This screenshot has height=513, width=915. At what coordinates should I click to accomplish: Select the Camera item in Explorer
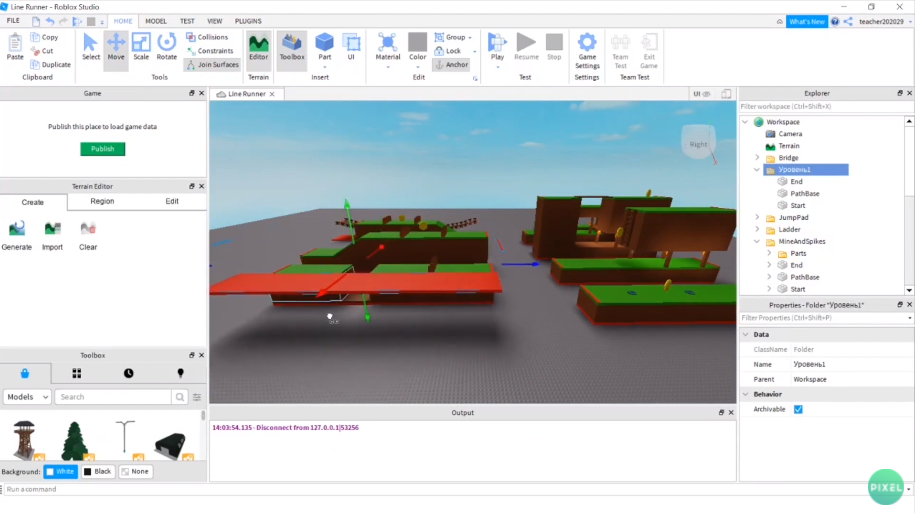click(x=790, y=134)
